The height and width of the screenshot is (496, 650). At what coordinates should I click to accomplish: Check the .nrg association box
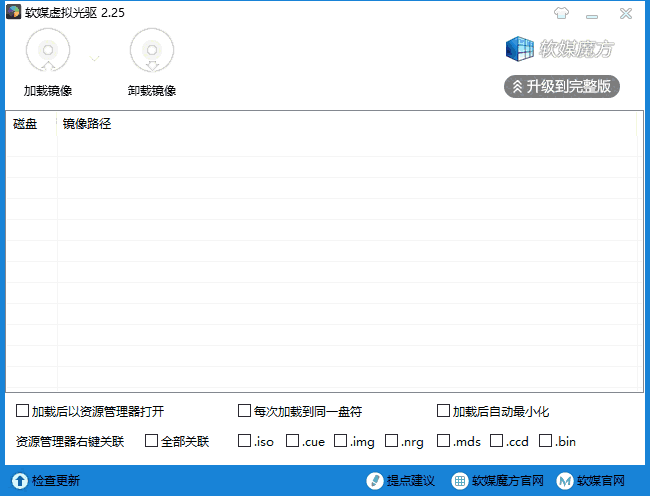[x=391, y=440]
